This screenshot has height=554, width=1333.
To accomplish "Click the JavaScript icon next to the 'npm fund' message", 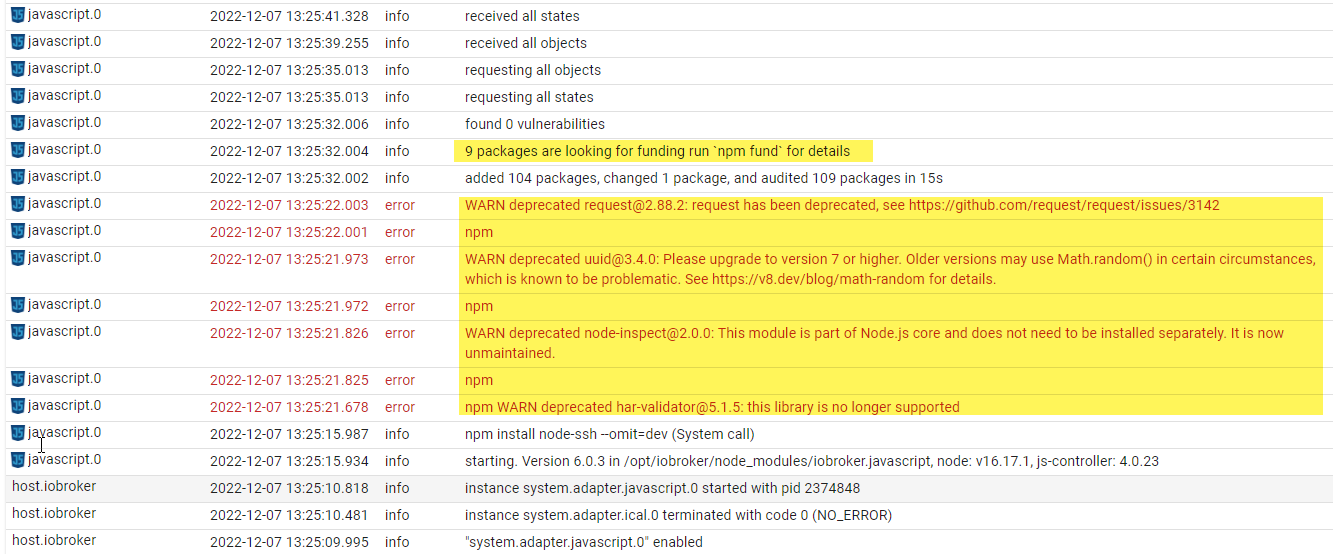I will (18, 150).
